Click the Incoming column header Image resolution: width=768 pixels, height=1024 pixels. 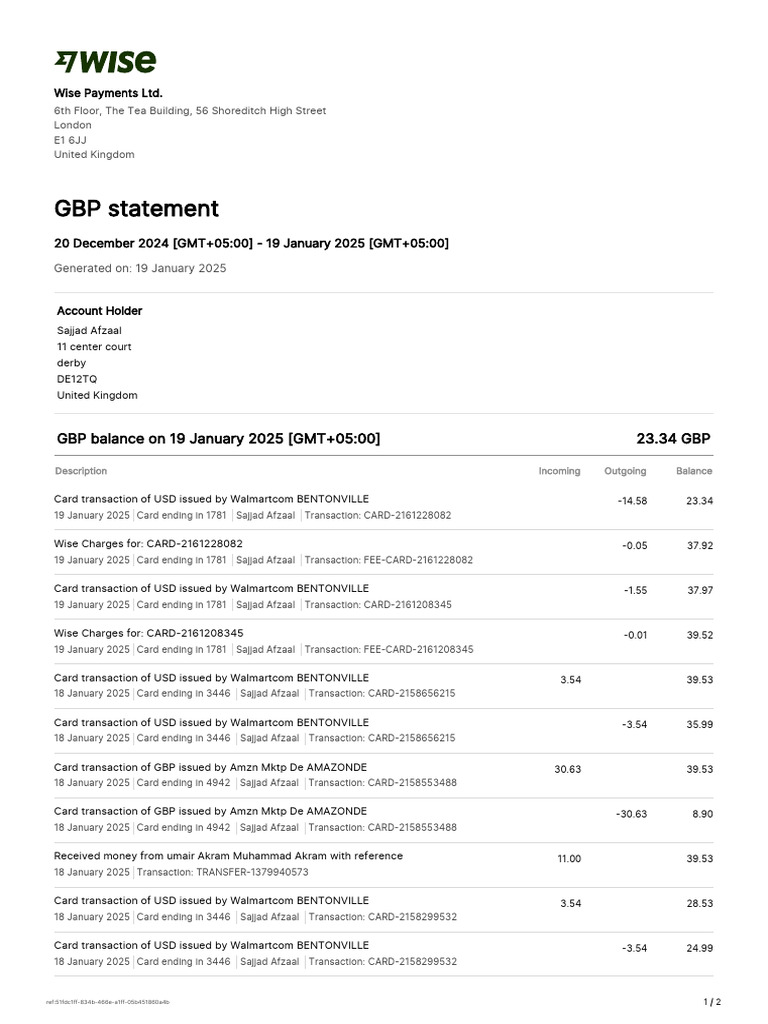(559, 471)
